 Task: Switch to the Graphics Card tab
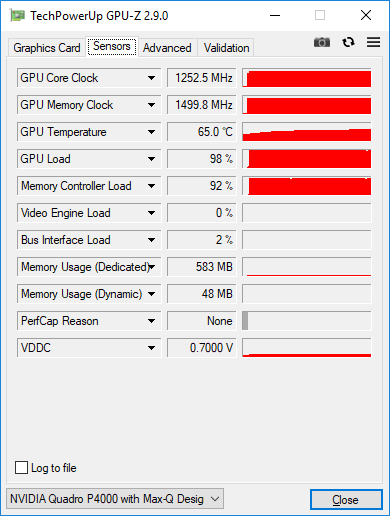point(47,48)
